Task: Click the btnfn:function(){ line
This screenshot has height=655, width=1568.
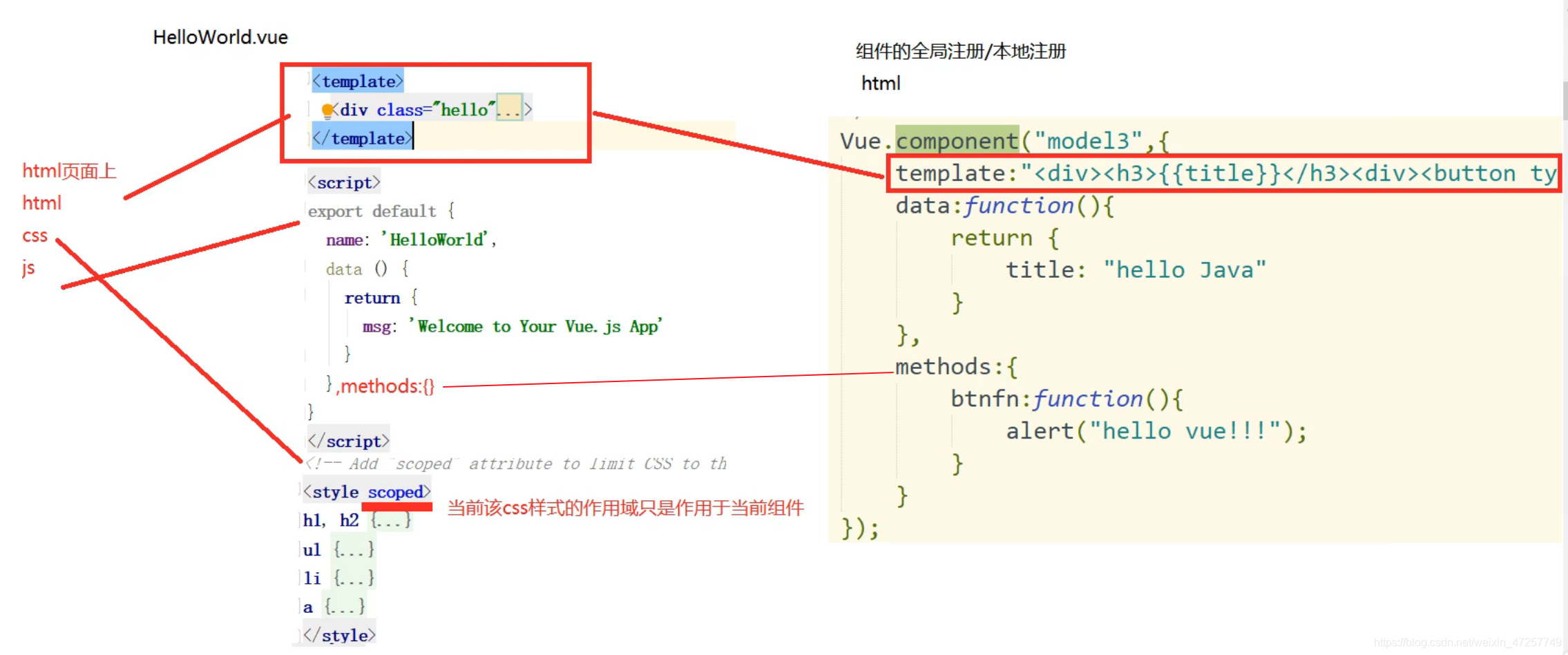Action: 1067,399
